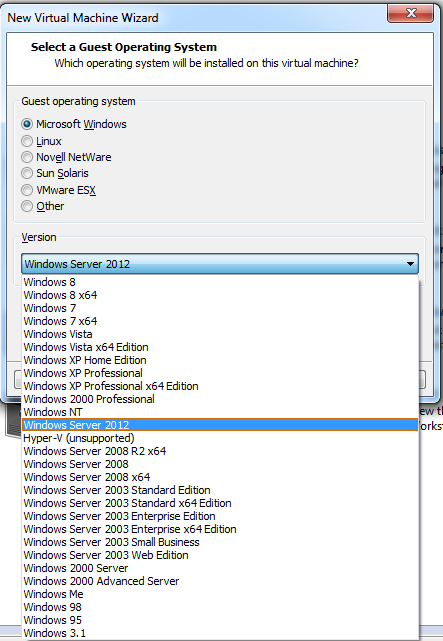
Task: Pick Windows 8 x64 in the list
Action: click(x=220, y=295)
